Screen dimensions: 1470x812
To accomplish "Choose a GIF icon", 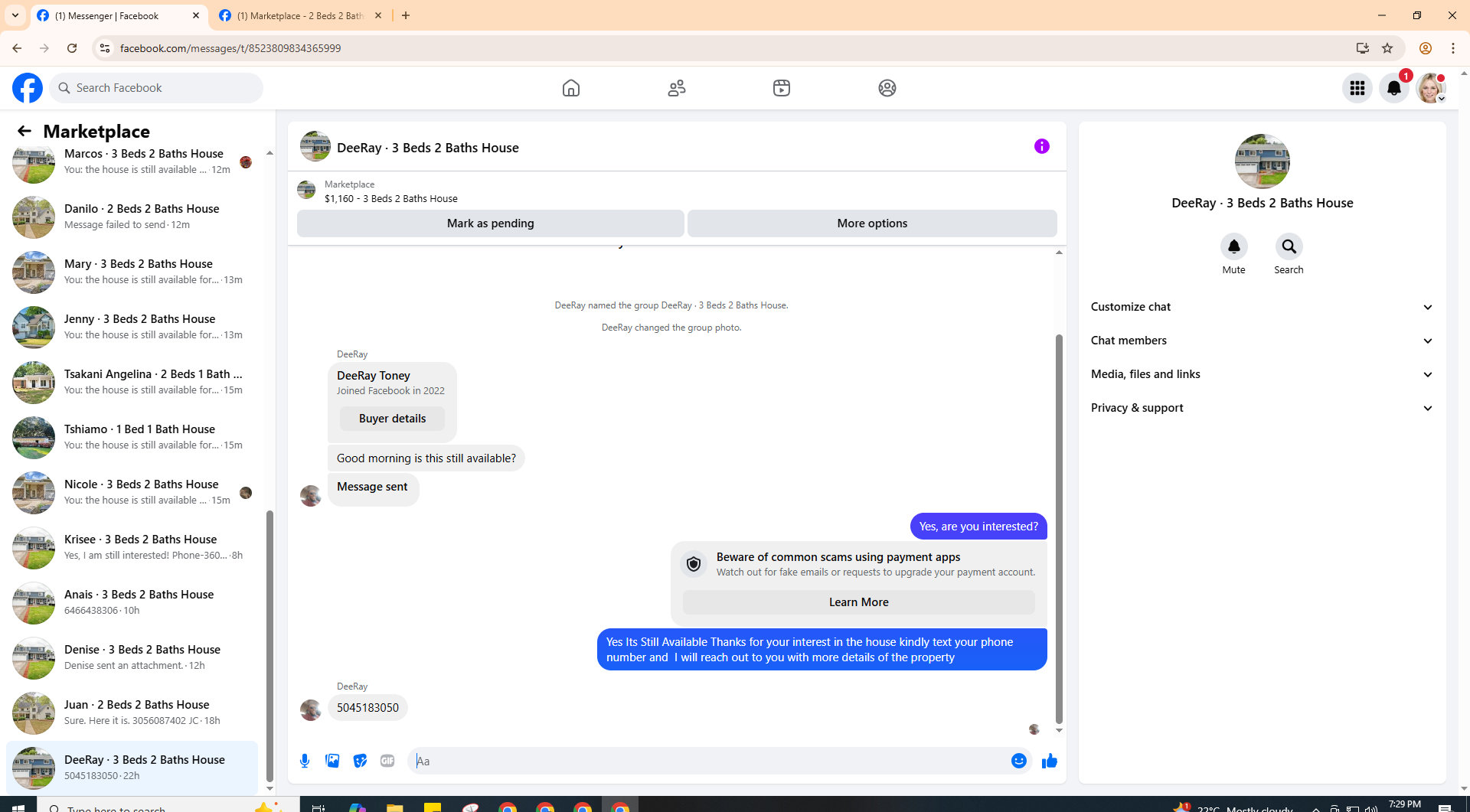I will pos(387,761).
